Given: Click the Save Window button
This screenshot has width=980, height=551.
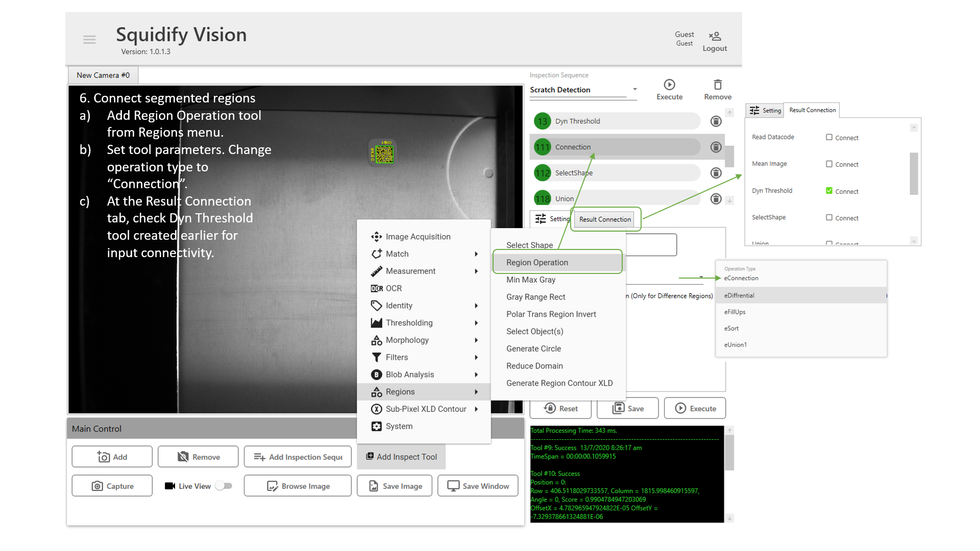Looking at the screenshot, I should (478, 486).
